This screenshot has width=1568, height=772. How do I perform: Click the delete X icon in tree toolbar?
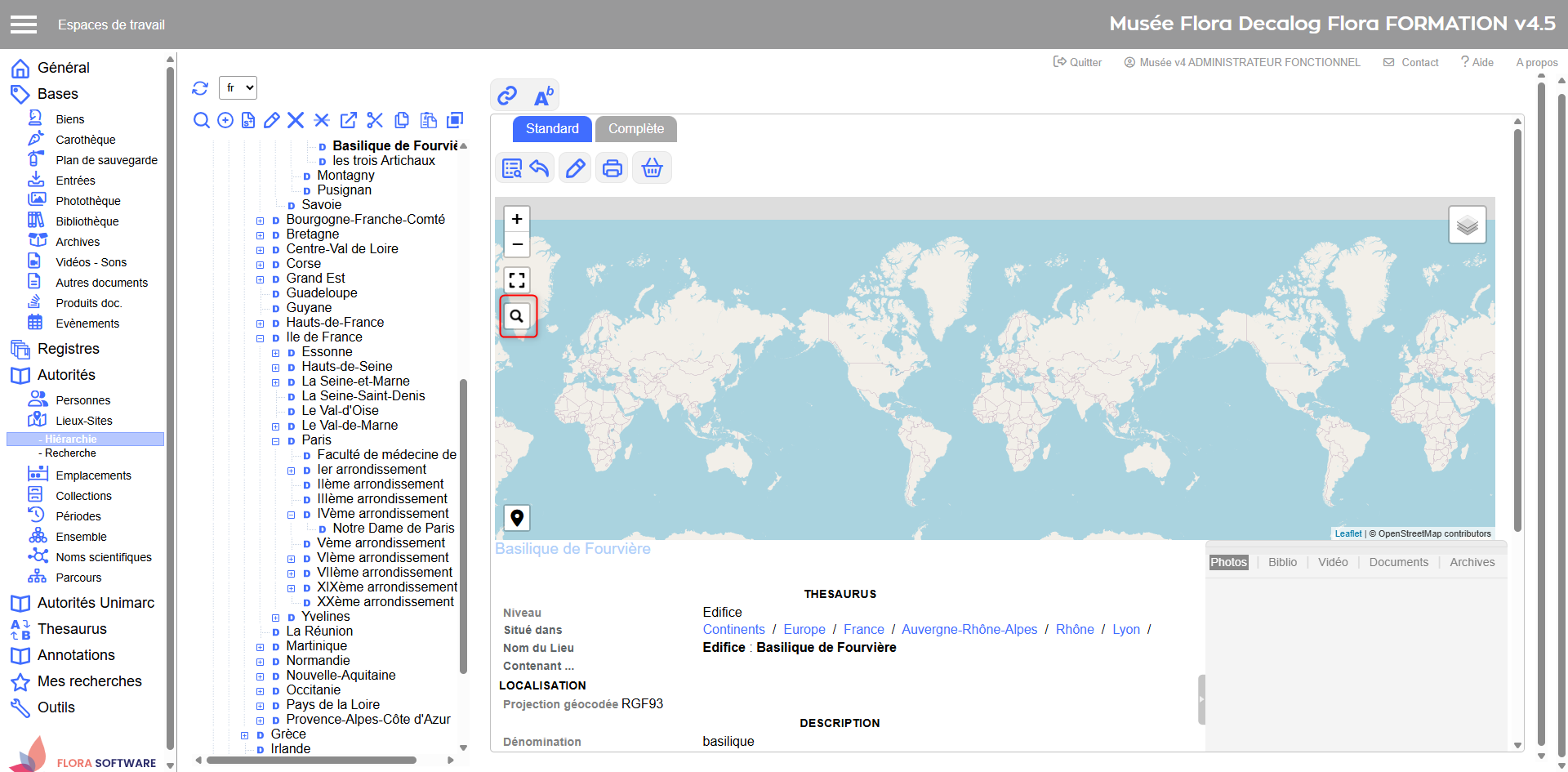[296, 121]
